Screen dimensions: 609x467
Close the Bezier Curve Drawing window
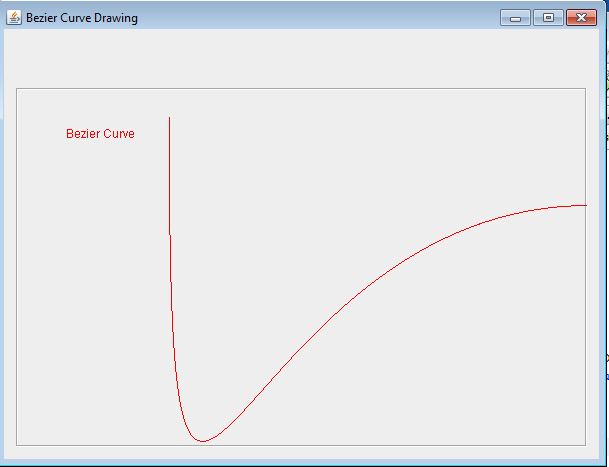click(581, 18)
